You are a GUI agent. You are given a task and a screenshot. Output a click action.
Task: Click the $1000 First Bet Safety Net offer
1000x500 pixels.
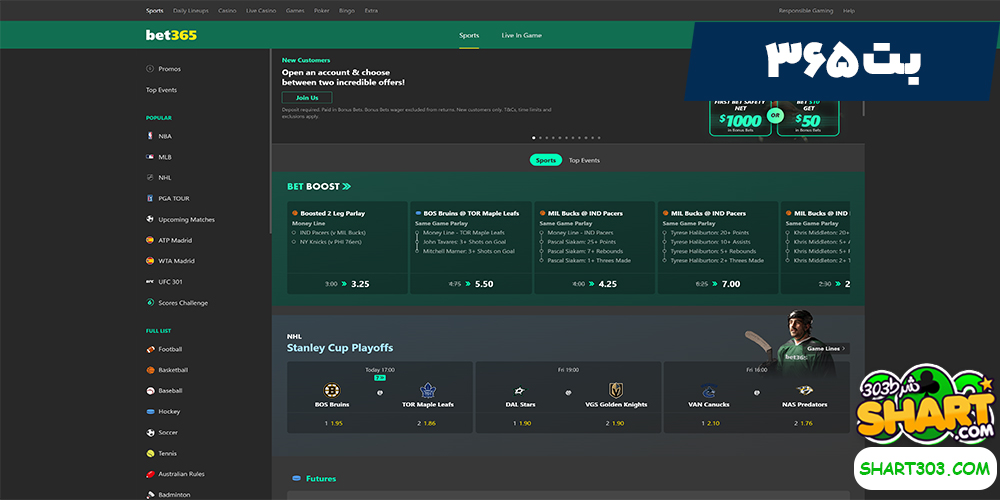(x=740, y=117)
